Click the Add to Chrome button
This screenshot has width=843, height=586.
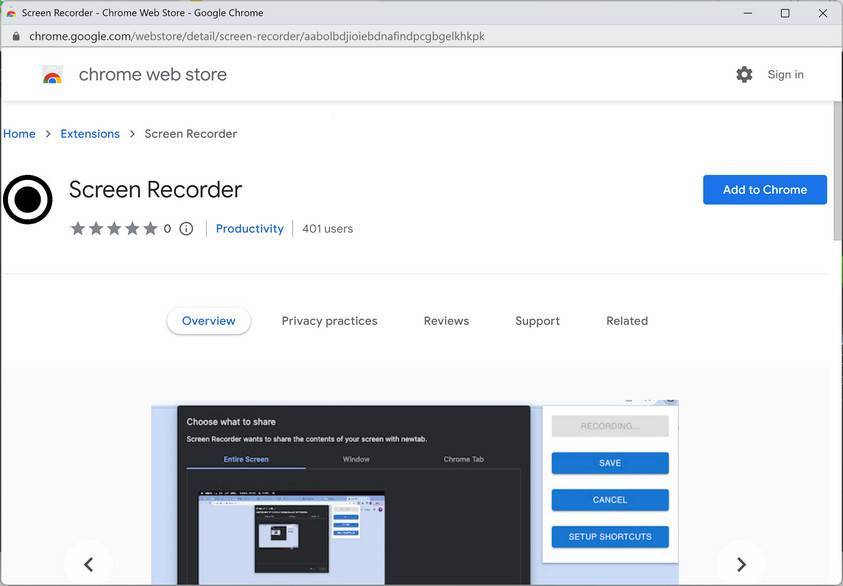765,190
